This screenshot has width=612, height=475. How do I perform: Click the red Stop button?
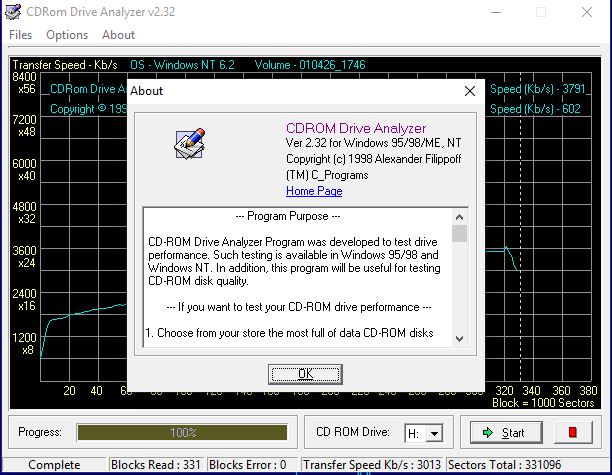[572, 433]
